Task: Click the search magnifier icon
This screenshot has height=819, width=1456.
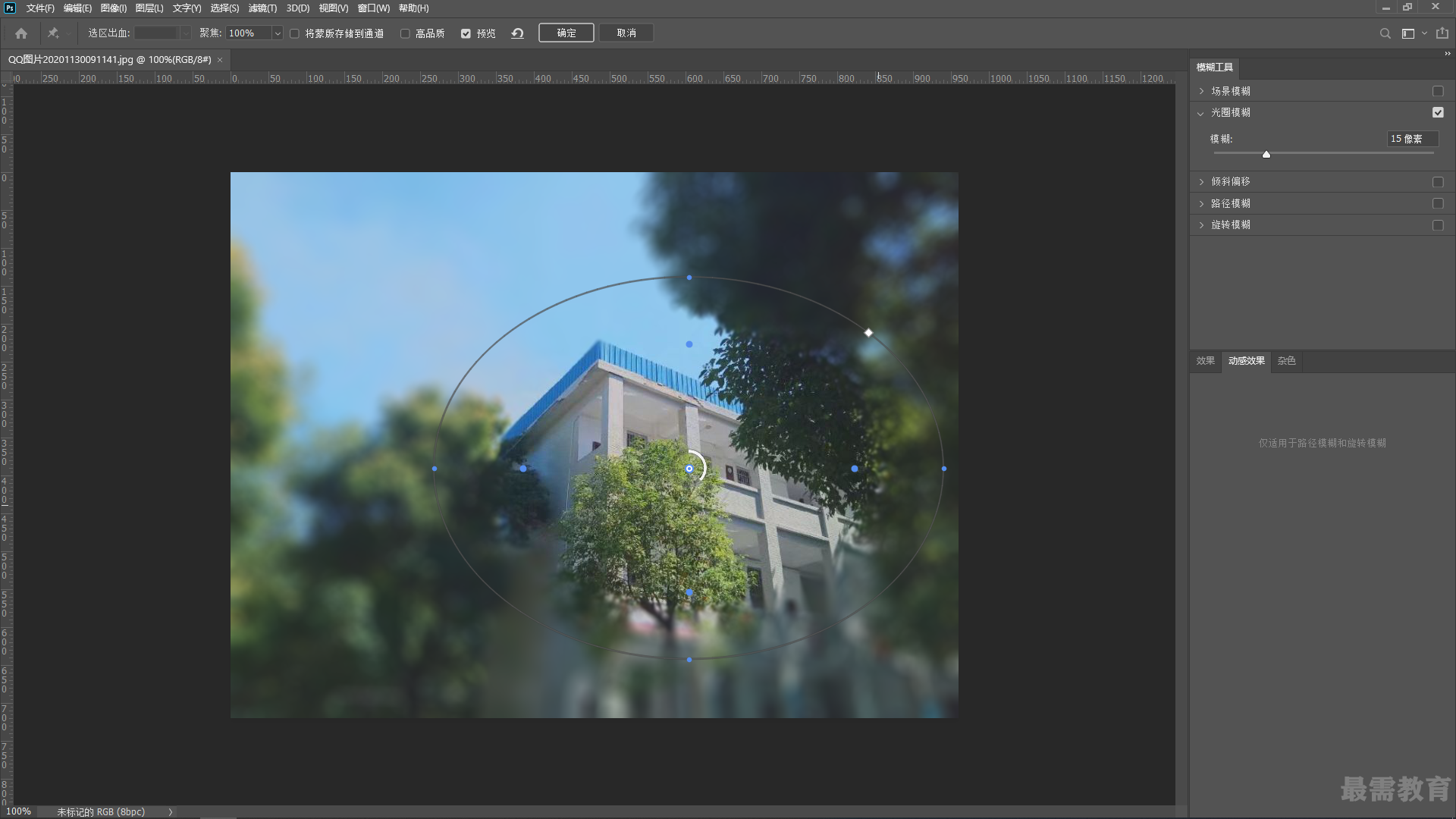Action: (1385, 33)
